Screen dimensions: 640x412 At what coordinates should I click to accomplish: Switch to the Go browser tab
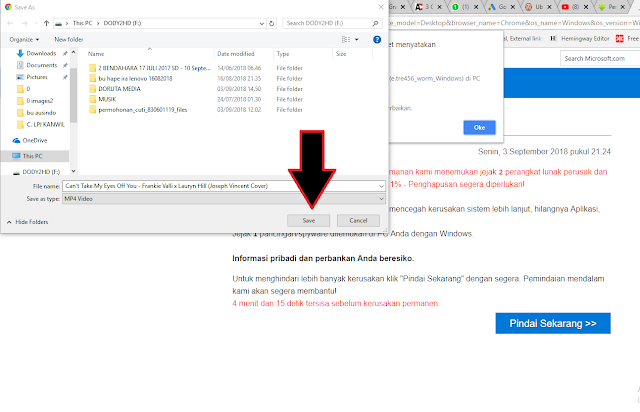(498, 7)
